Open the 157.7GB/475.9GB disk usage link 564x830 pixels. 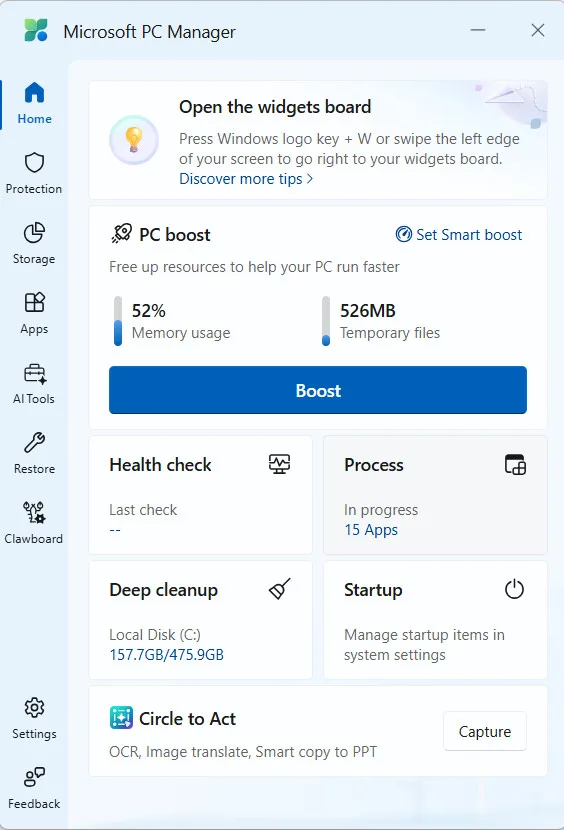[x=166, y=655]
